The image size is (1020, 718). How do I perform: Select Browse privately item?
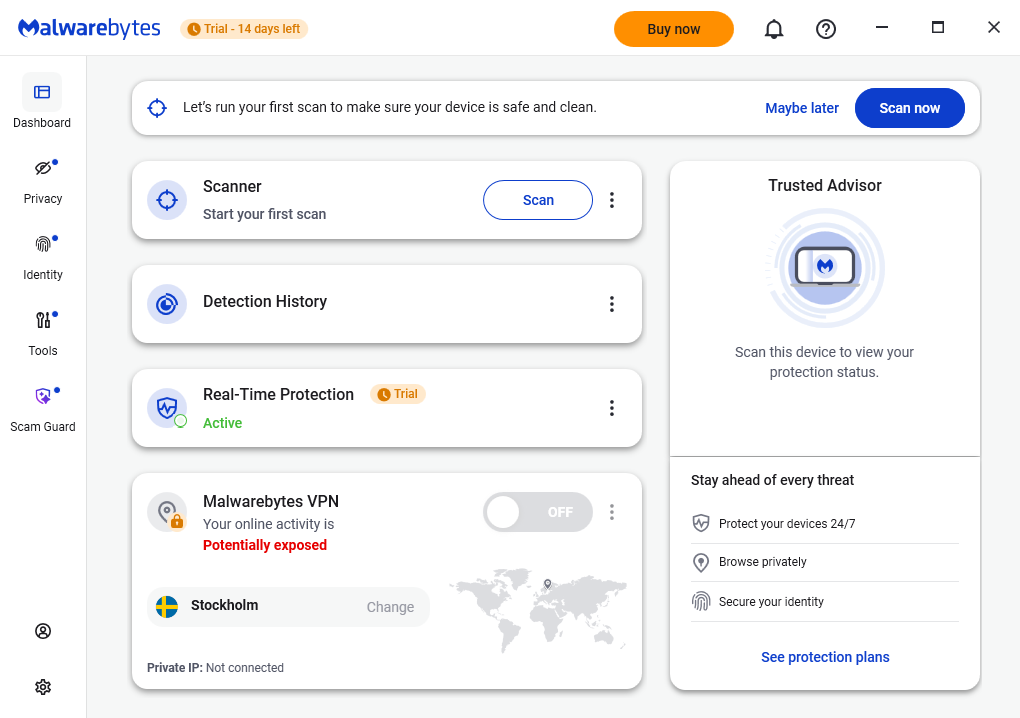tap(825, 562)
